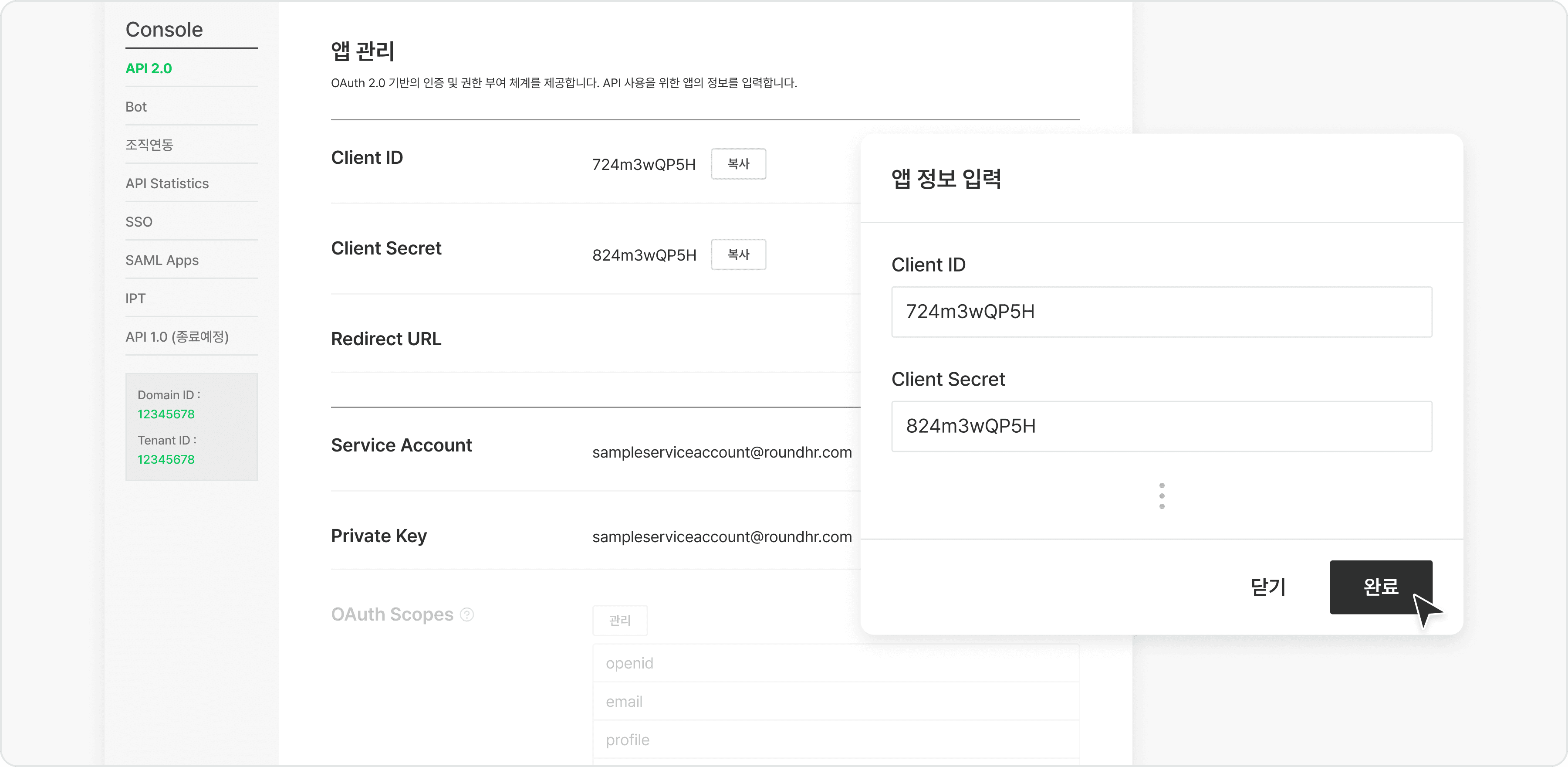Click the Tenant ID value 12345678
This screenshot has width=1568, height=767.
(x=166, y=459)
